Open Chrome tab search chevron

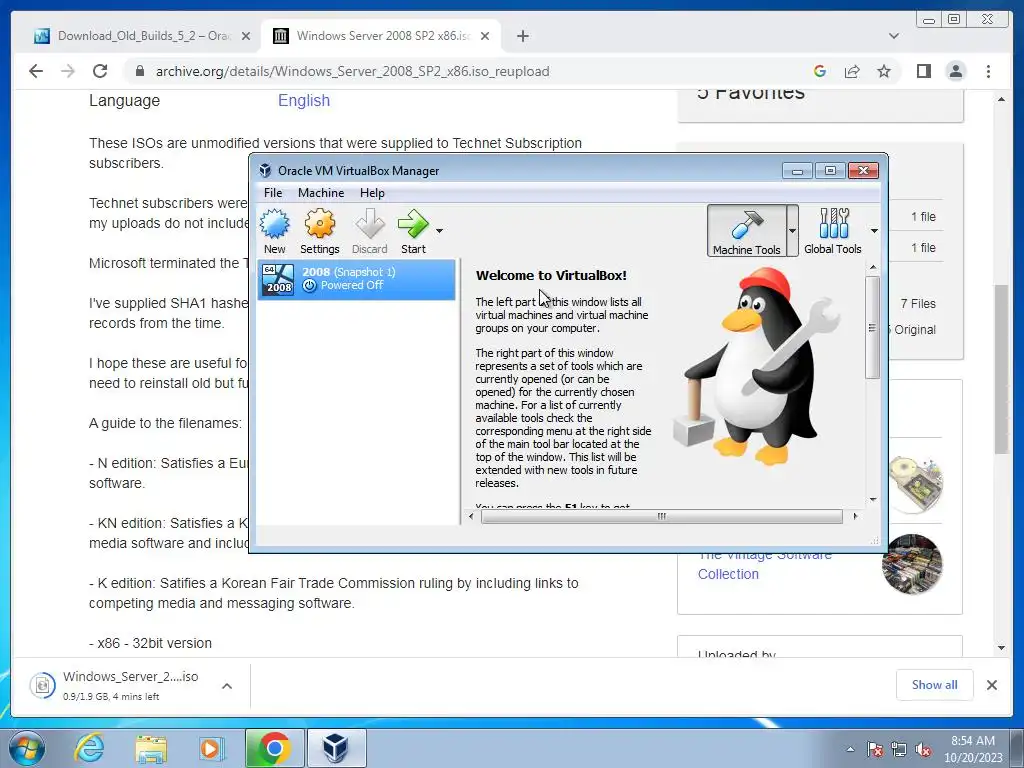893,36
